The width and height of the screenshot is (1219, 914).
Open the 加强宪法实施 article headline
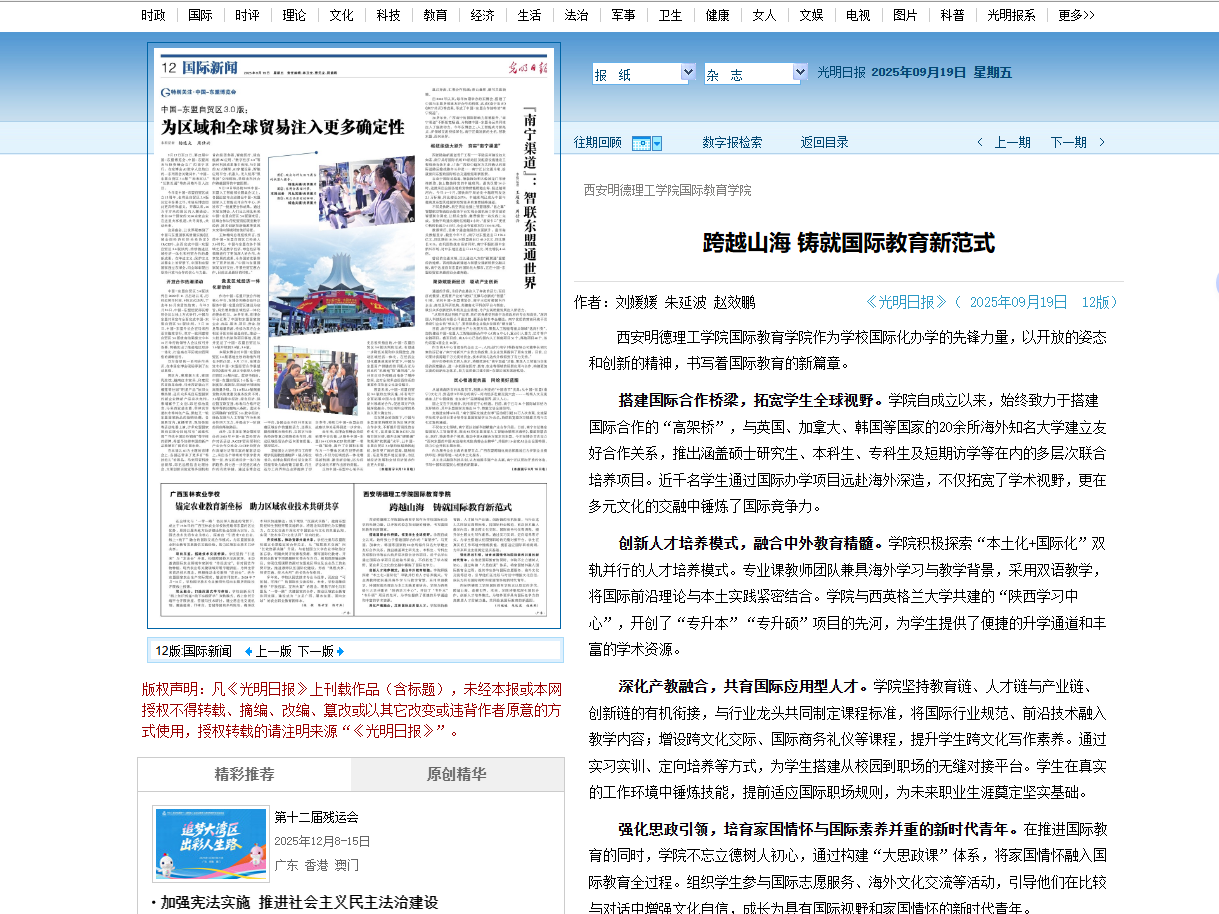coord(298,902)
